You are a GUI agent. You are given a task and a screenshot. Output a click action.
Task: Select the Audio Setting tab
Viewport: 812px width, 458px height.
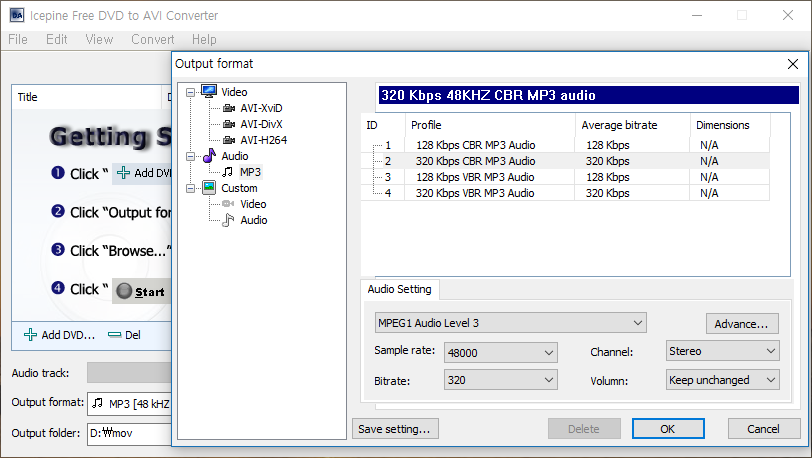(399, 289)
